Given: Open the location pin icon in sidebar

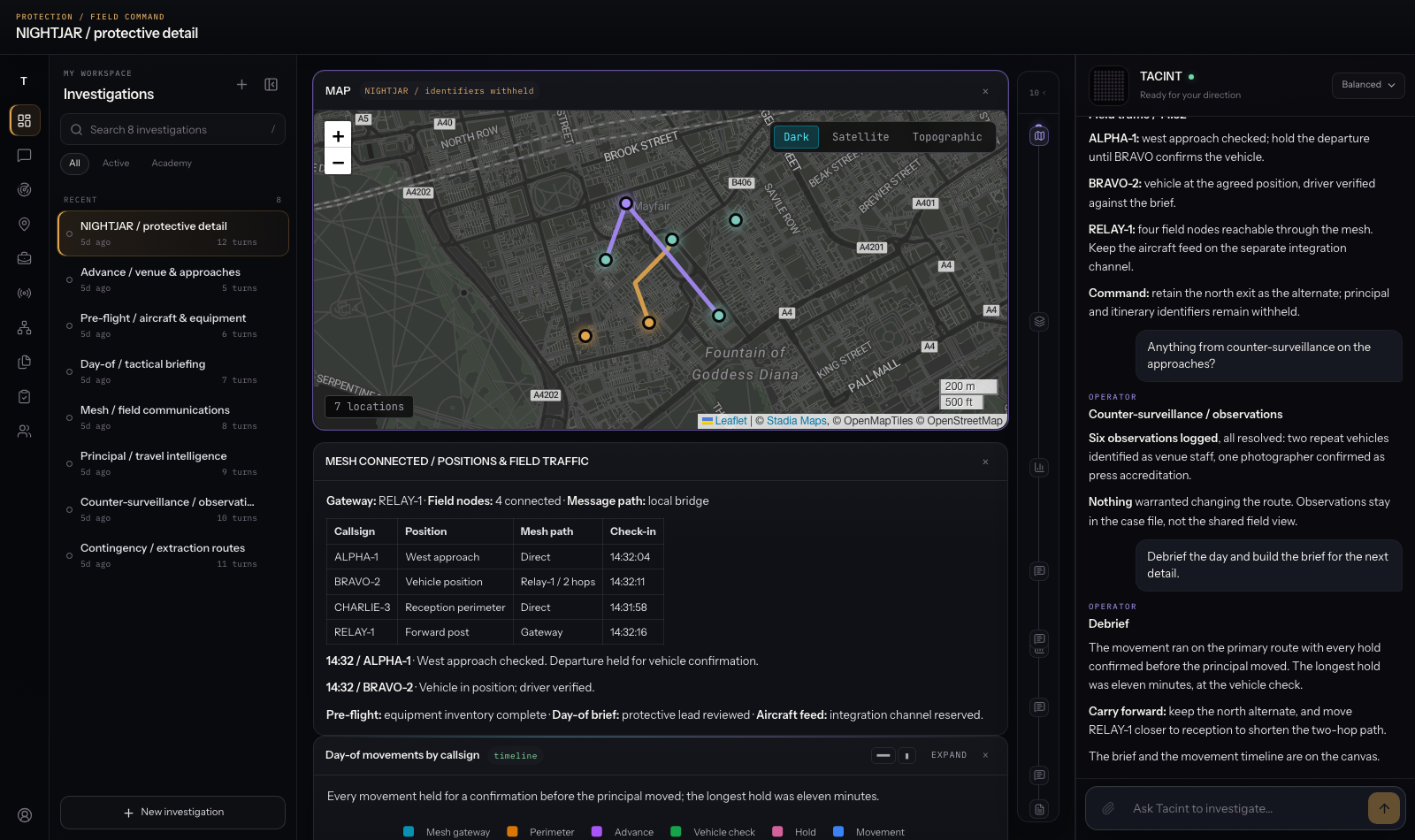Looking at the screenshot, I should pos(25,225).
